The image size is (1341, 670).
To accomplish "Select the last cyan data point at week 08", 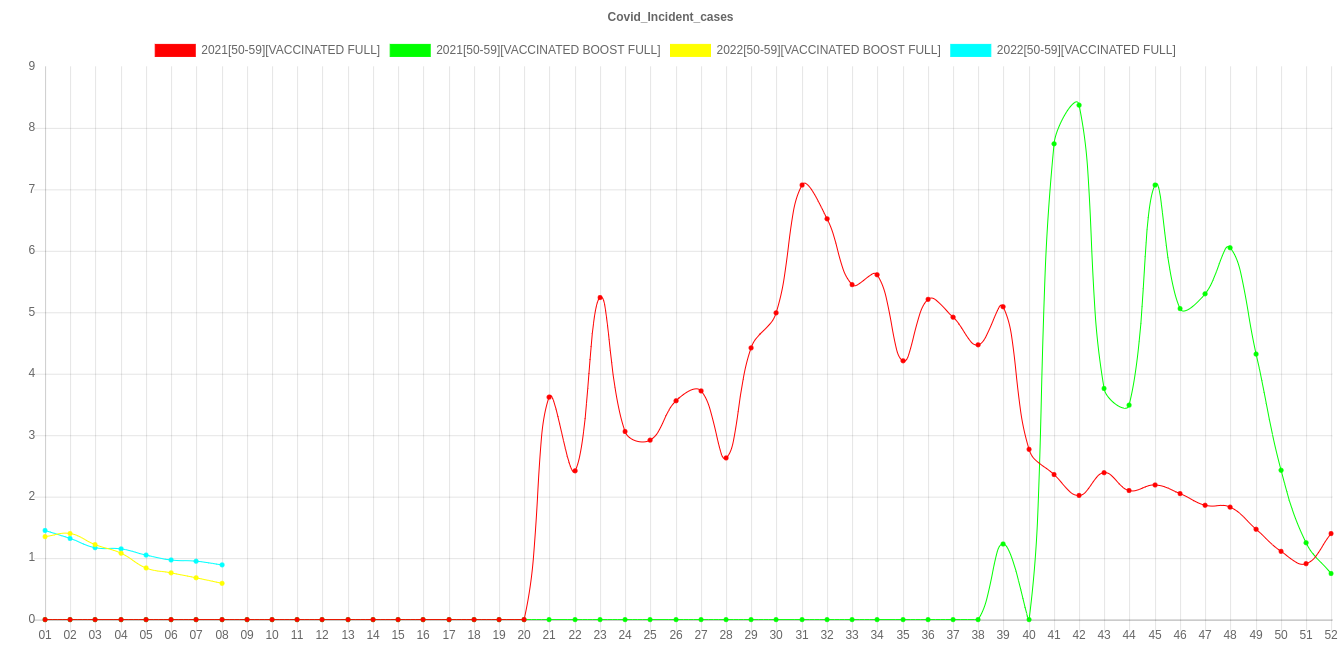I will [222, 565].
